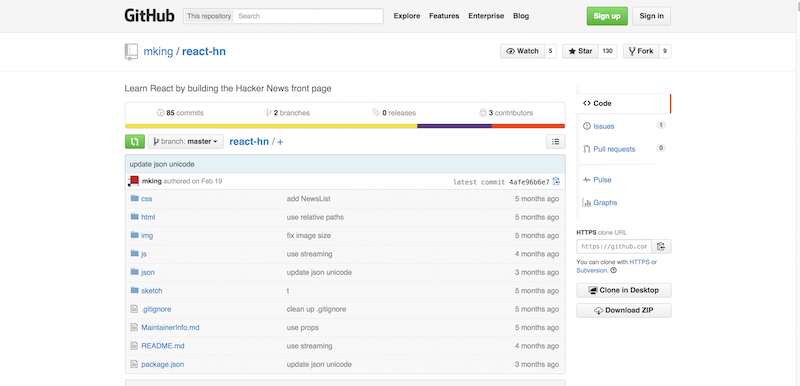Go to Features in the top navigation
Image resolution: width=800 pixels, height=386 pixels.
[x=444, y=16]
